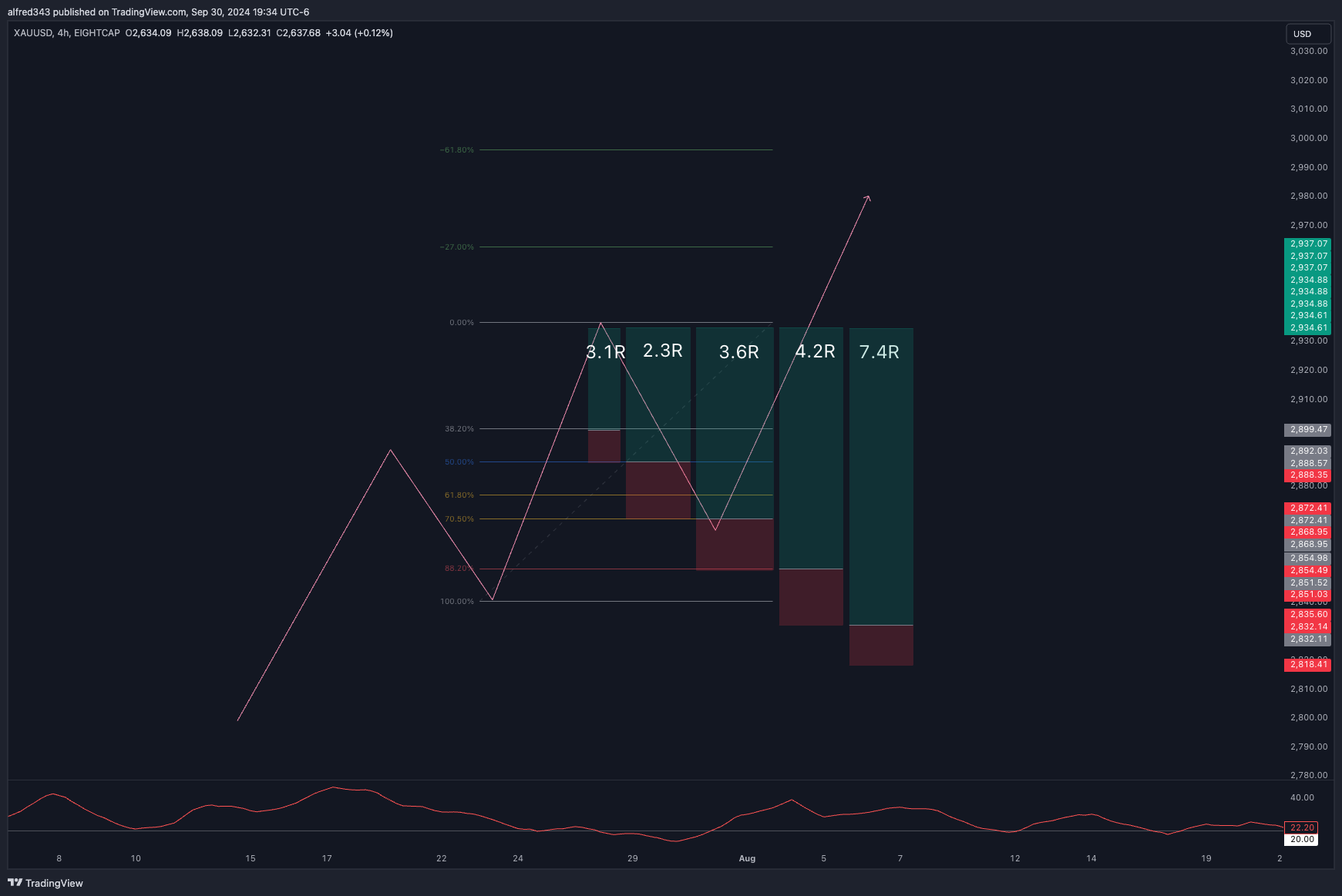Viewport: 1342px width, 896px height.
Task: Click the -61.80% Fibonacci extension label
Action: pyautogui.click(x=457, y=150)
